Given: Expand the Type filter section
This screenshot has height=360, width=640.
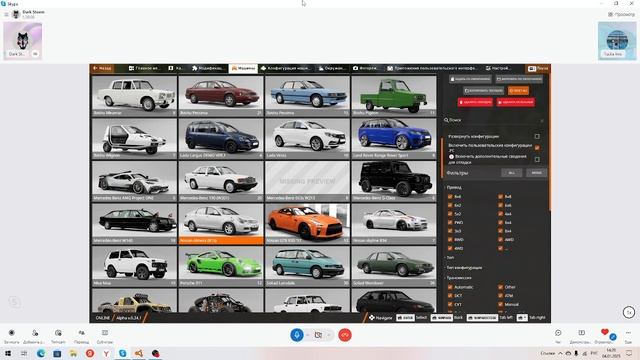Looking at the screenshot, I should (x=449, y=258).
